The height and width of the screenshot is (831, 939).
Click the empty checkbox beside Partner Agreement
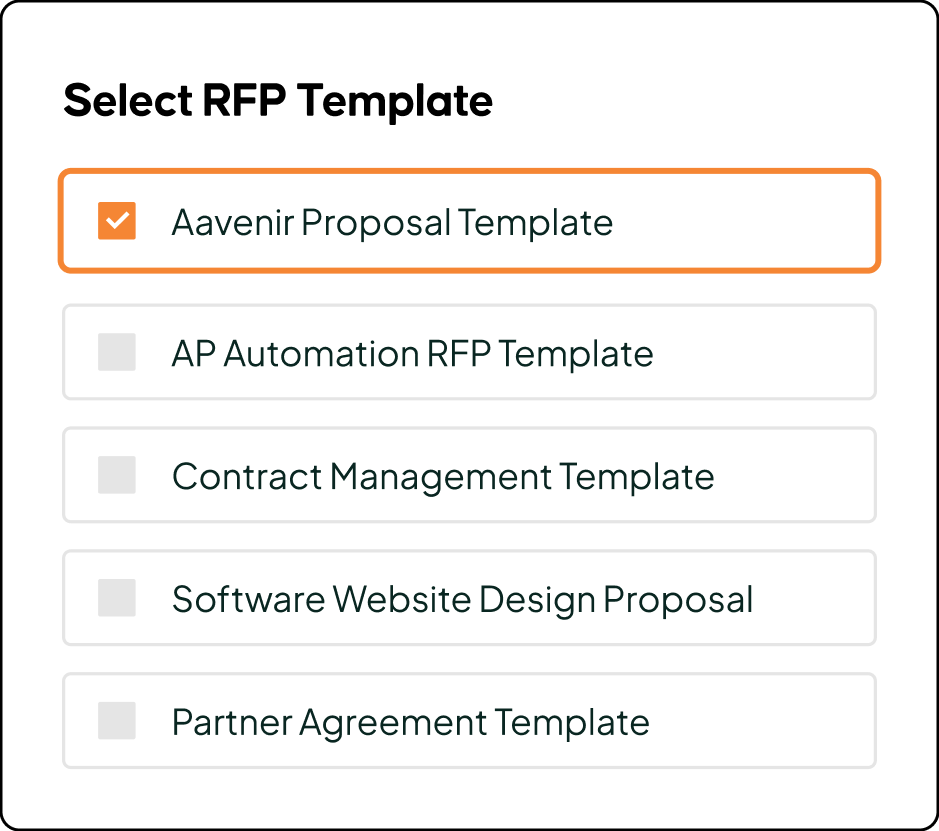(116, 721)
